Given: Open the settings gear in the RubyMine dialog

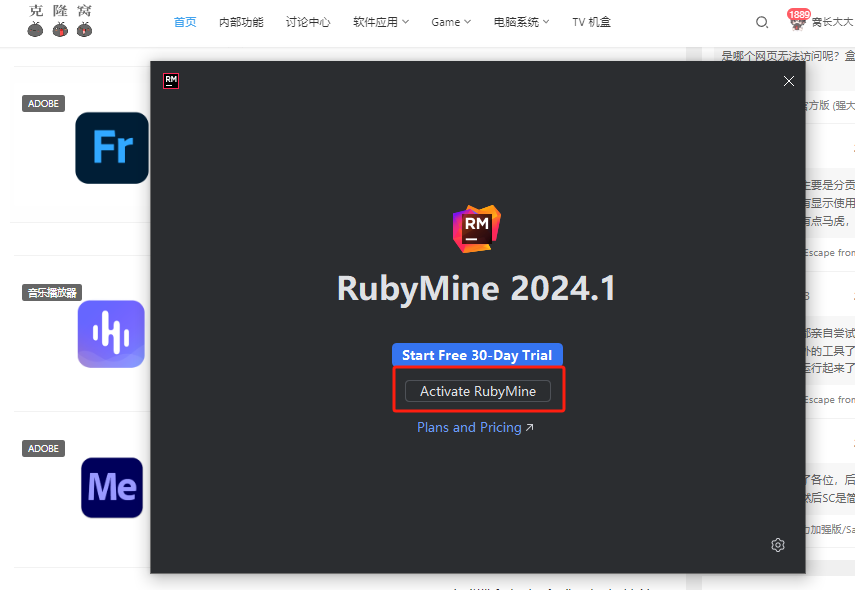Looking at the screenshot, I should pyautogui.click(x=778, y=545).
